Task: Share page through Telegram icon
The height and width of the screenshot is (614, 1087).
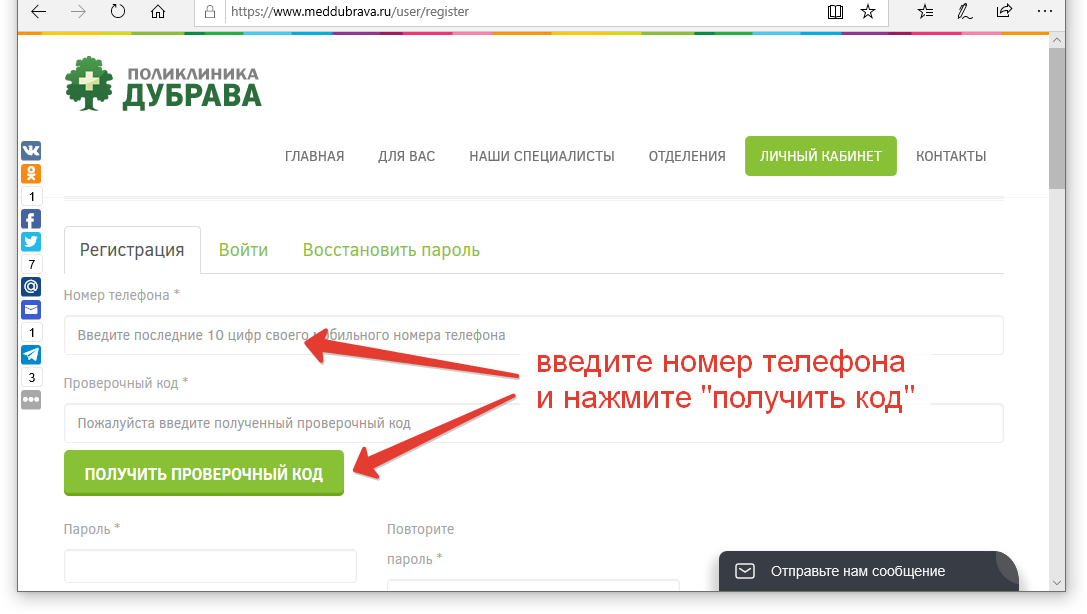Action: (x=31, y=355)
